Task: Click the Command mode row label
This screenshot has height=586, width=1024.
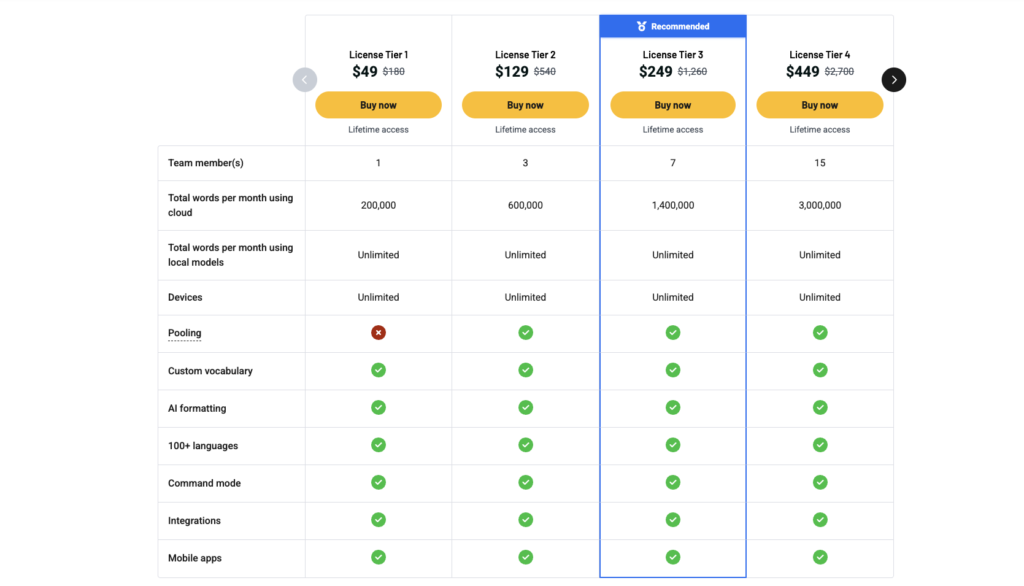Action: [x=204, y=483]
